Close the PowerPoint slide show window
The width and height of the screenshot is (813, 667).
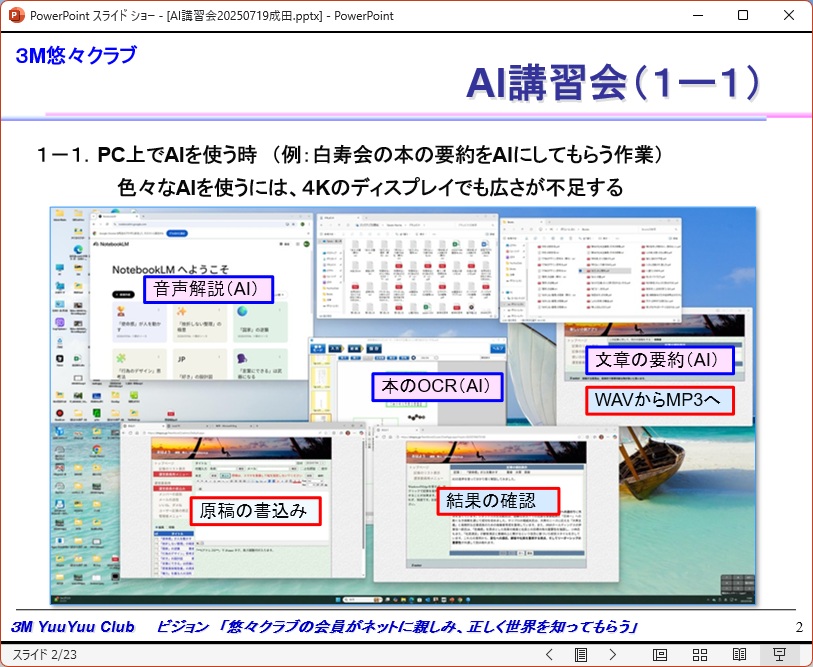[788, 16]
